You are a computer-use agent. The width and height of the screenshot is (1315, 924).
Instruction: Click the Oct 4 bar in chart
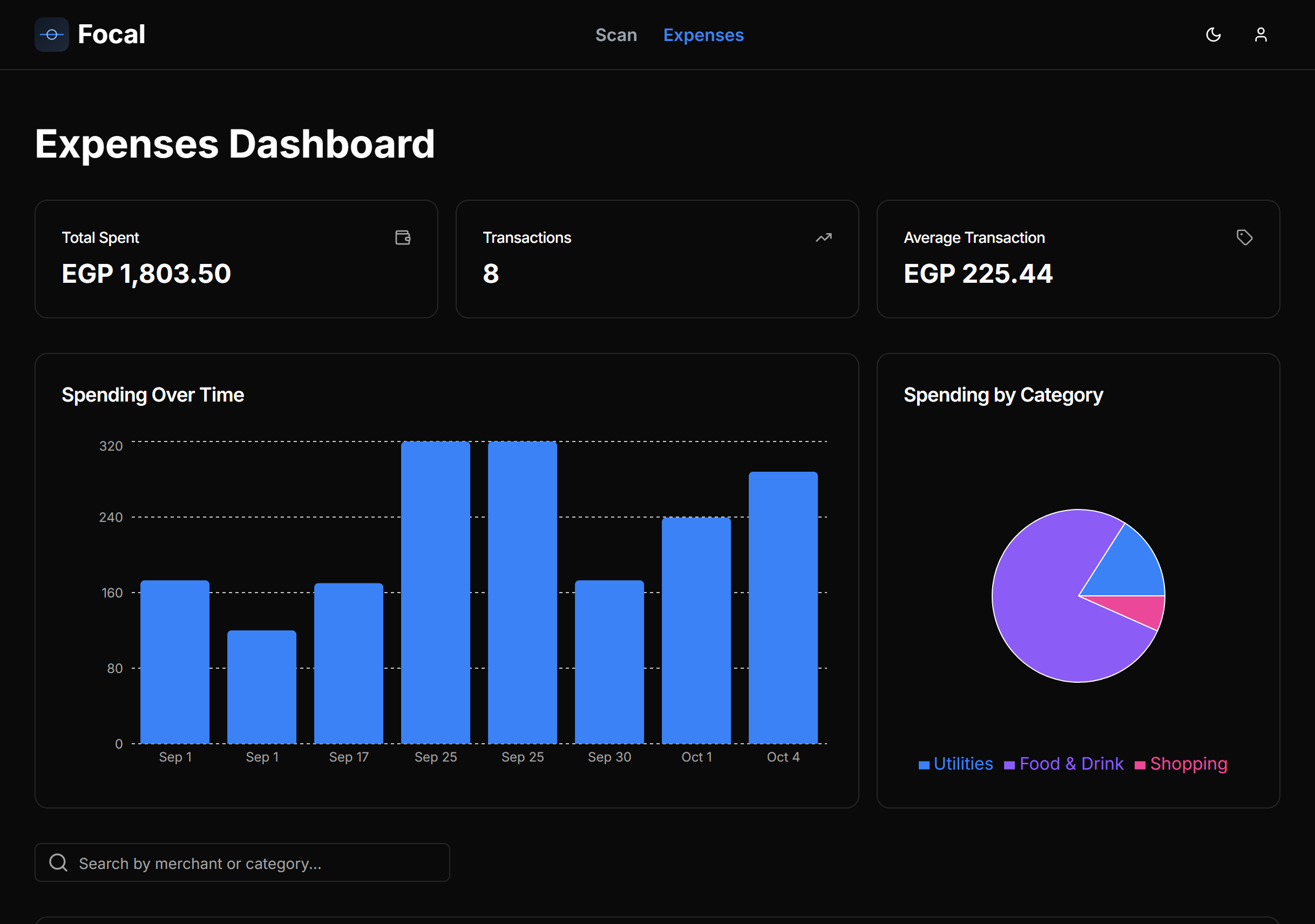click(x=783, y=607)
